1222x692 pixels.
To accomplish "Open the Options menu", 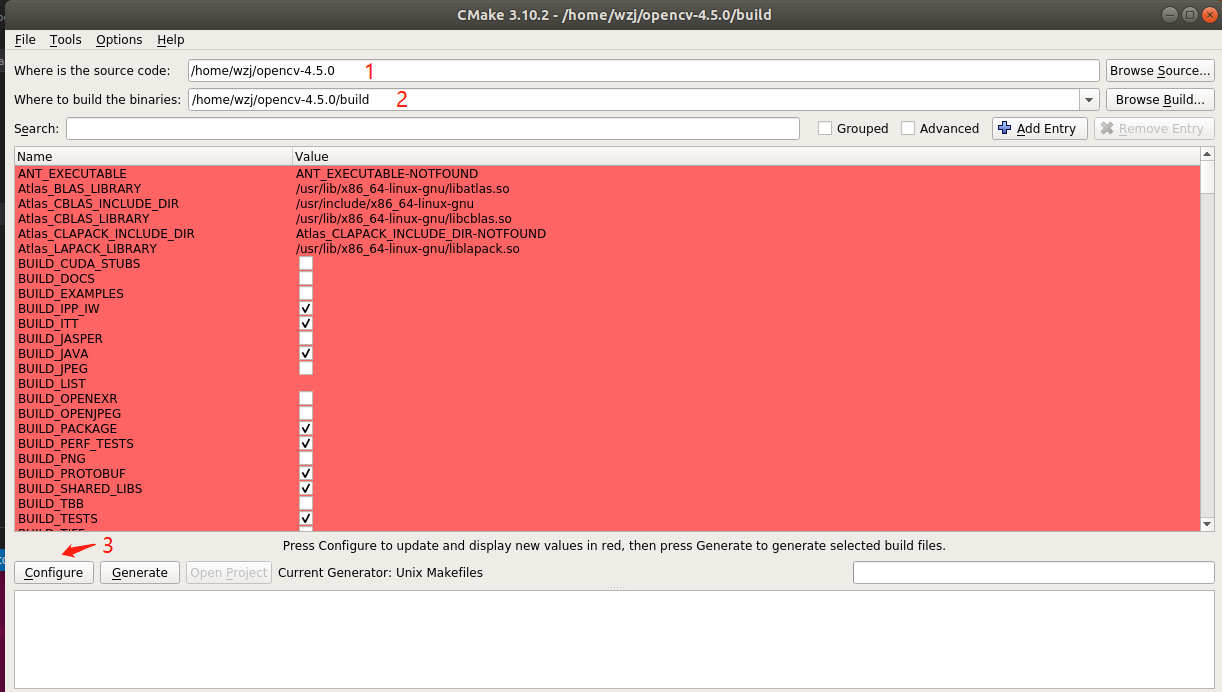I will pos(119,40).
